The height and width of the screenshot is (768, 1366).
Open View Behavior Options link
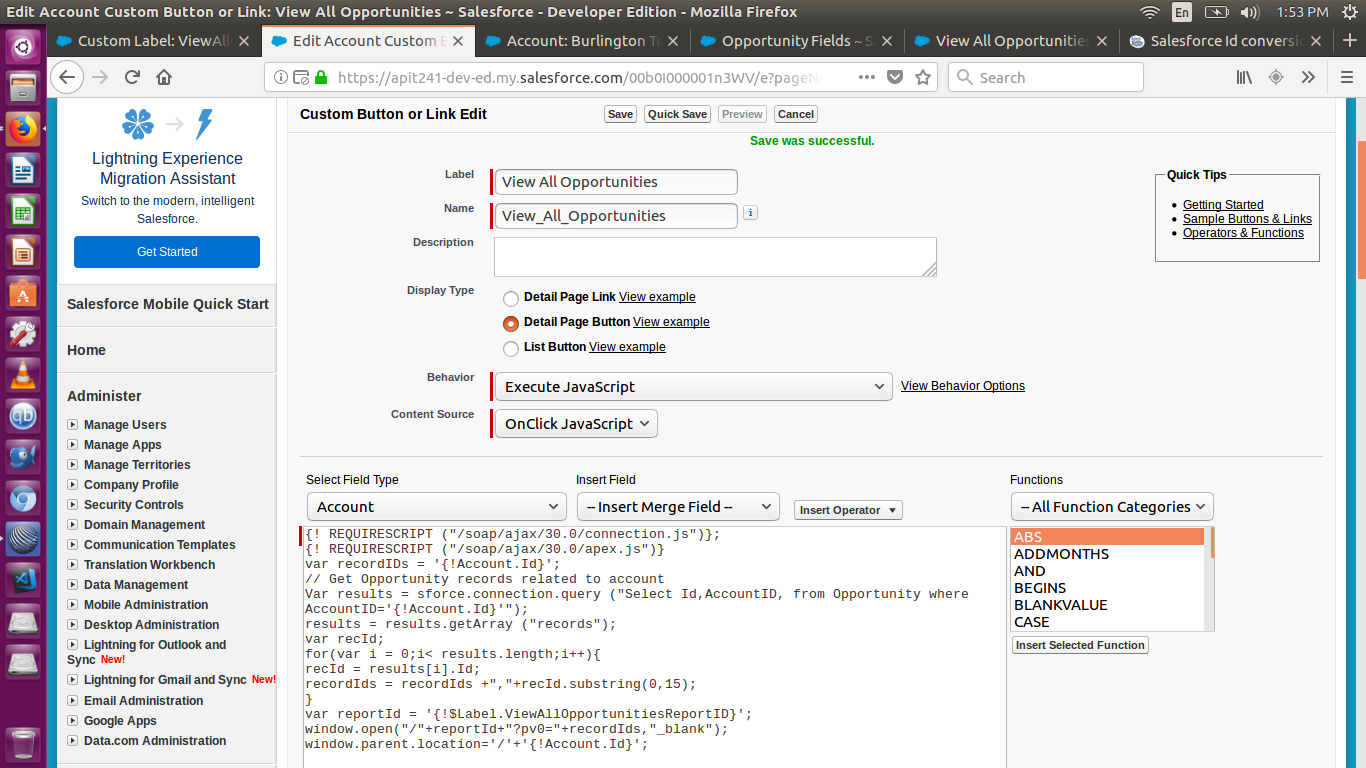tap(963, 386)
